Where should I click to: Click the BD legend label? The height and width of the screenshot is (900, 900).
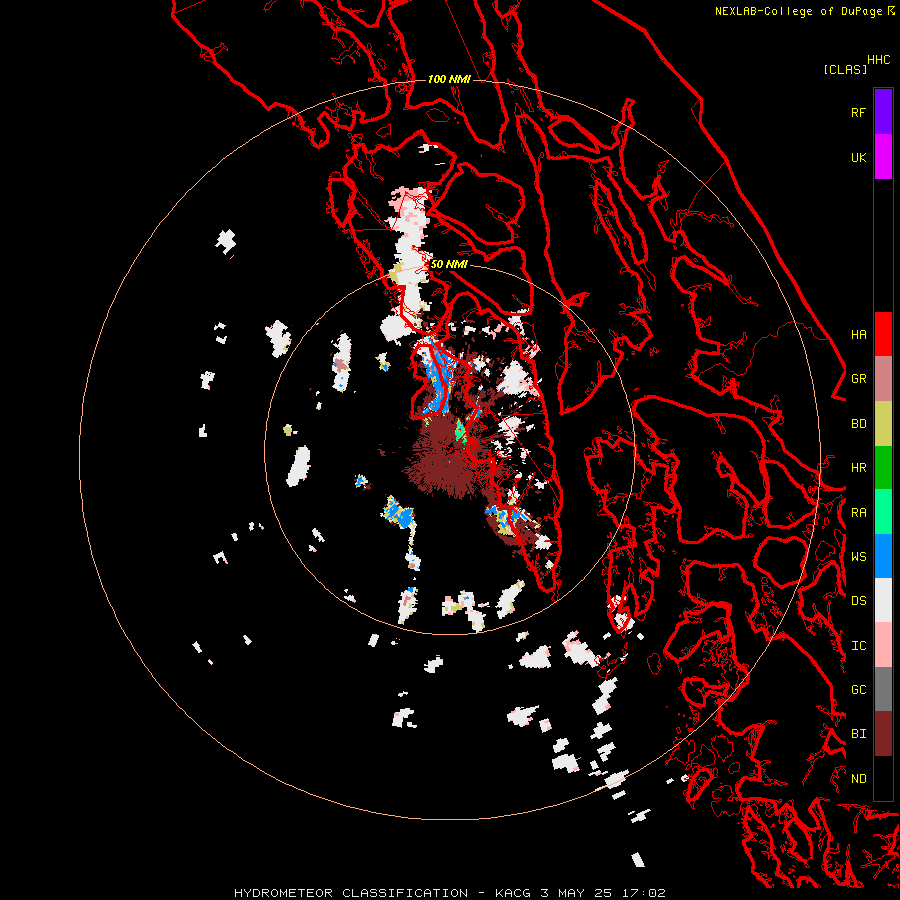click(x=858, y=424)
